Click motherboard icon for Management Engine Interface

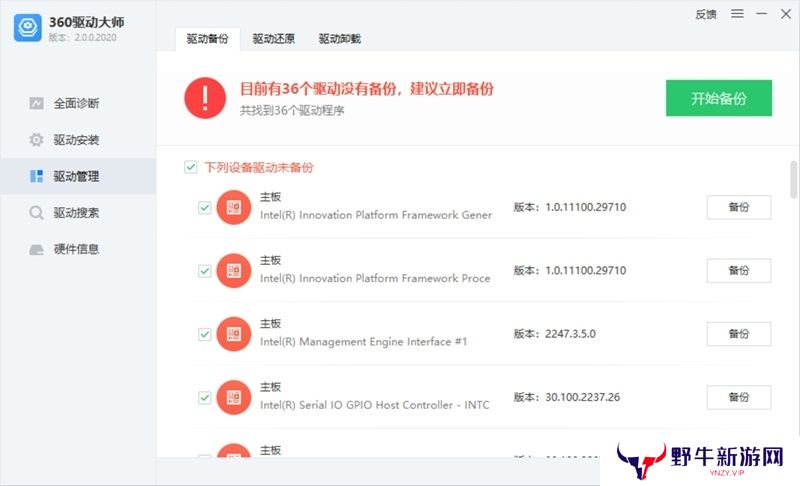tap(234, 334)
